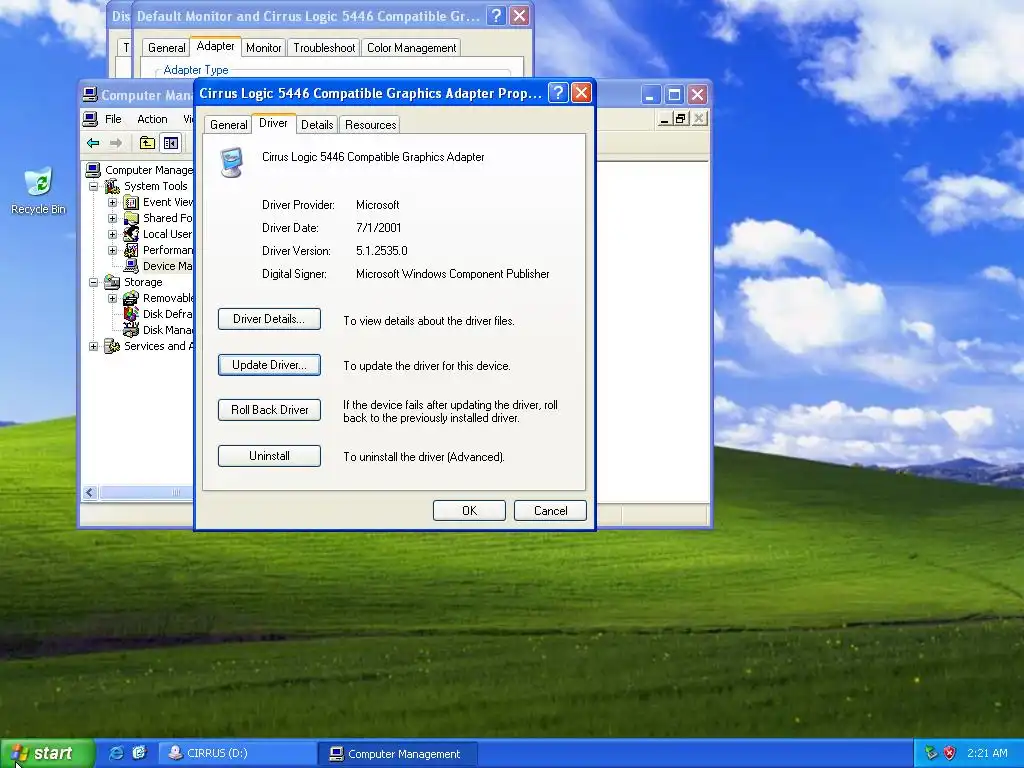
Task: Open the Recycle Bin desktop icon
Action: tap(39, 191)
